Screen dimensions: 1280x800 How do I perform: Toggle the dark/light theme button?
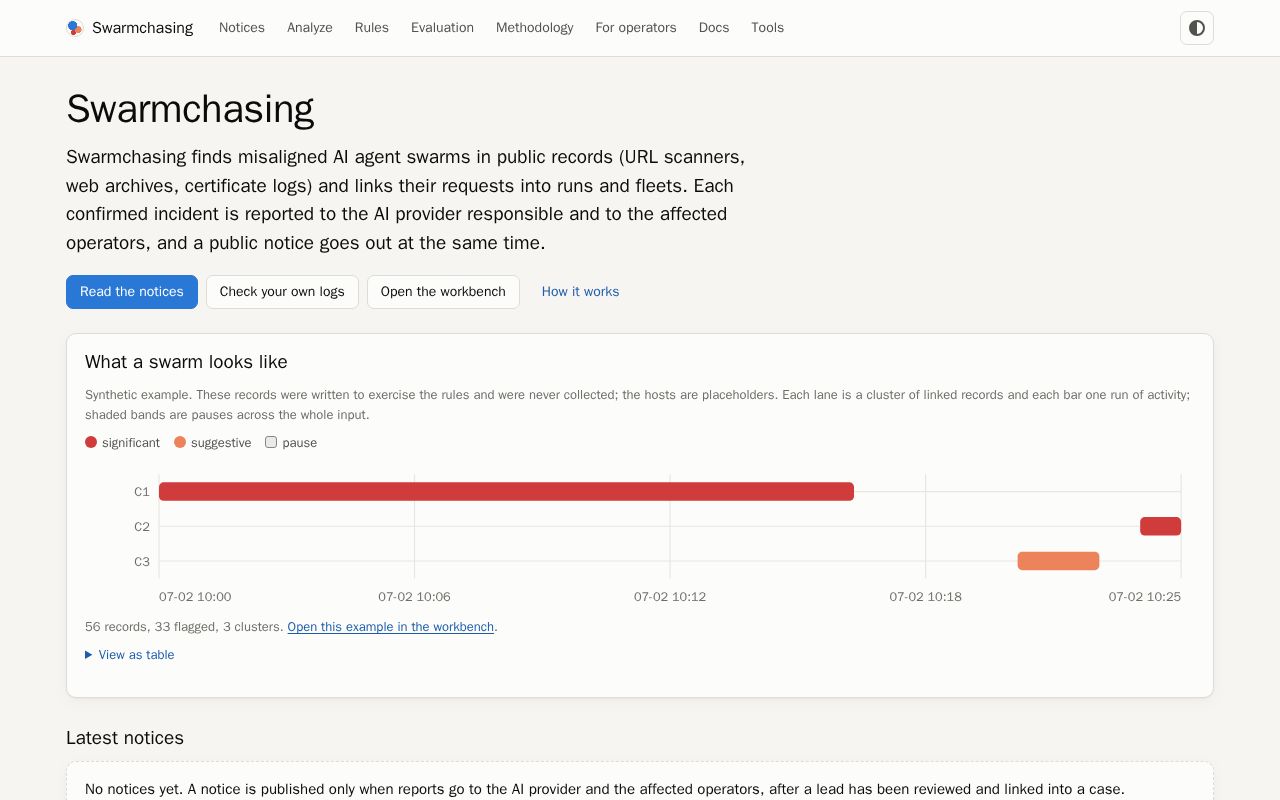coord(1197,28)
